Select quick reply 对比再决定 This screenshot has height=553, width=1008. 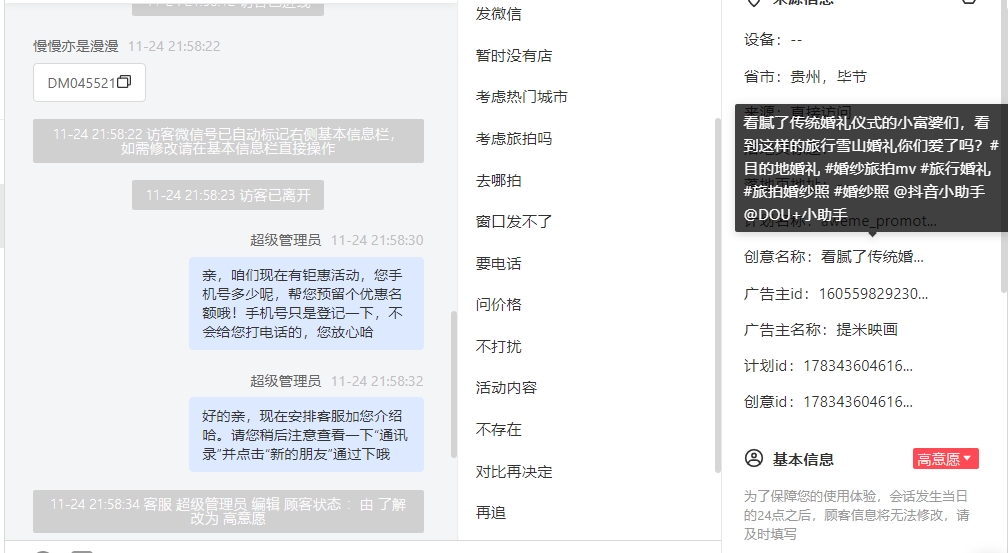pyautogui.click(x=514, y=471)
